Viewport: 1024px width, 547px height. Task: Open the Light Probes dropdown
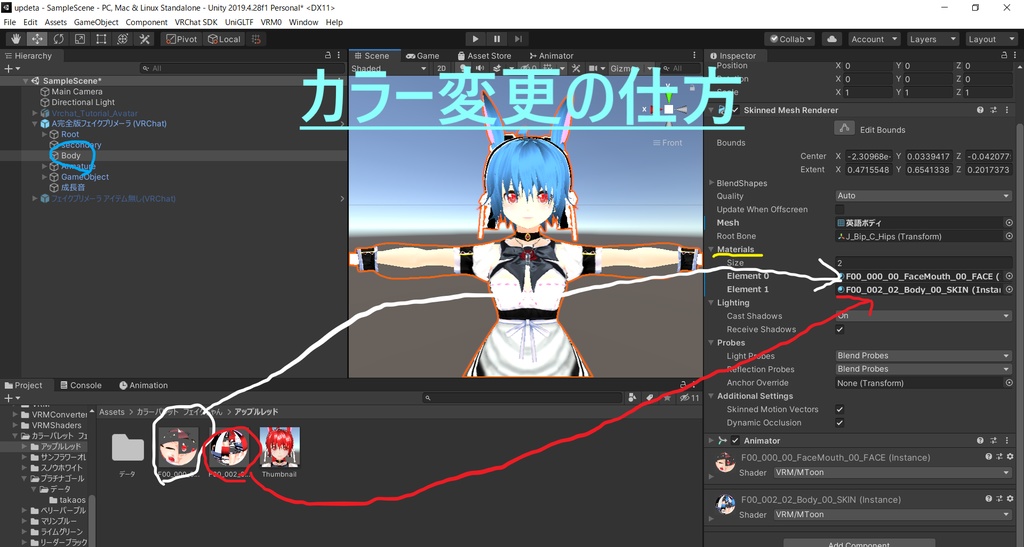click(x=923, y=356)
